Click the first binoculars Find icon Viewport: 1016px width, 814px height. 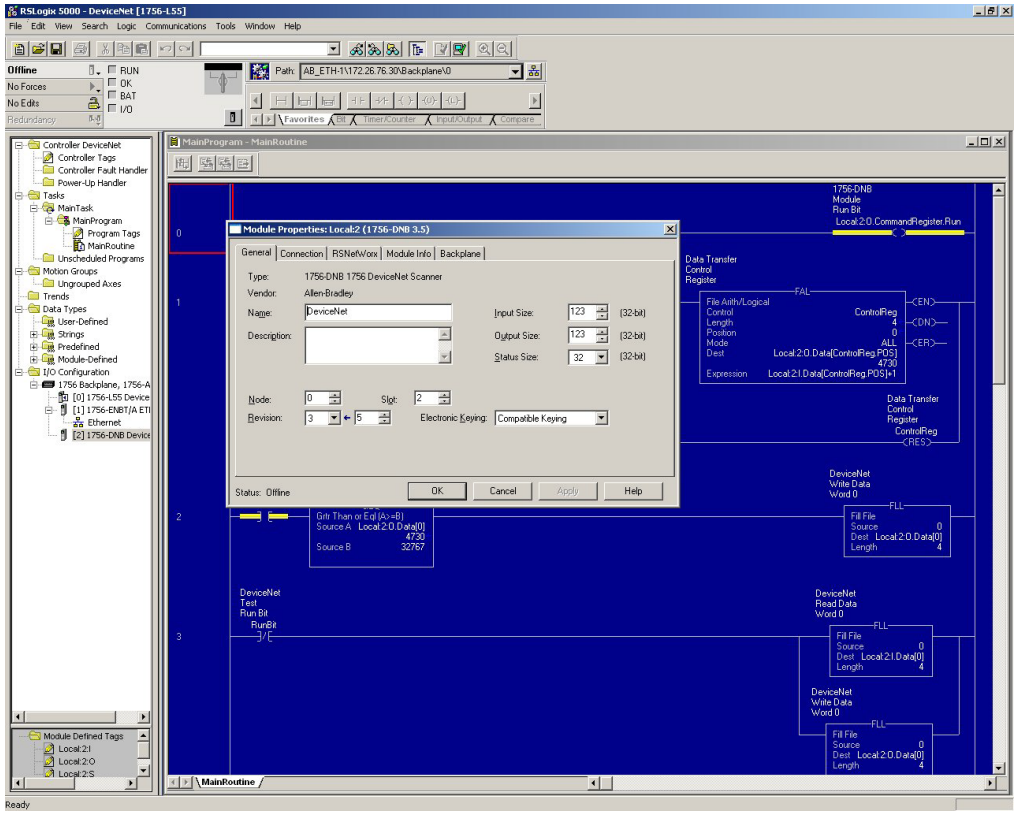[356, 49]
